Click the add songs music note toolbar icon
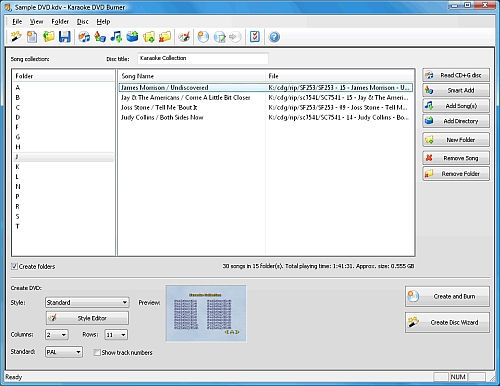 [x=116, y=37]
